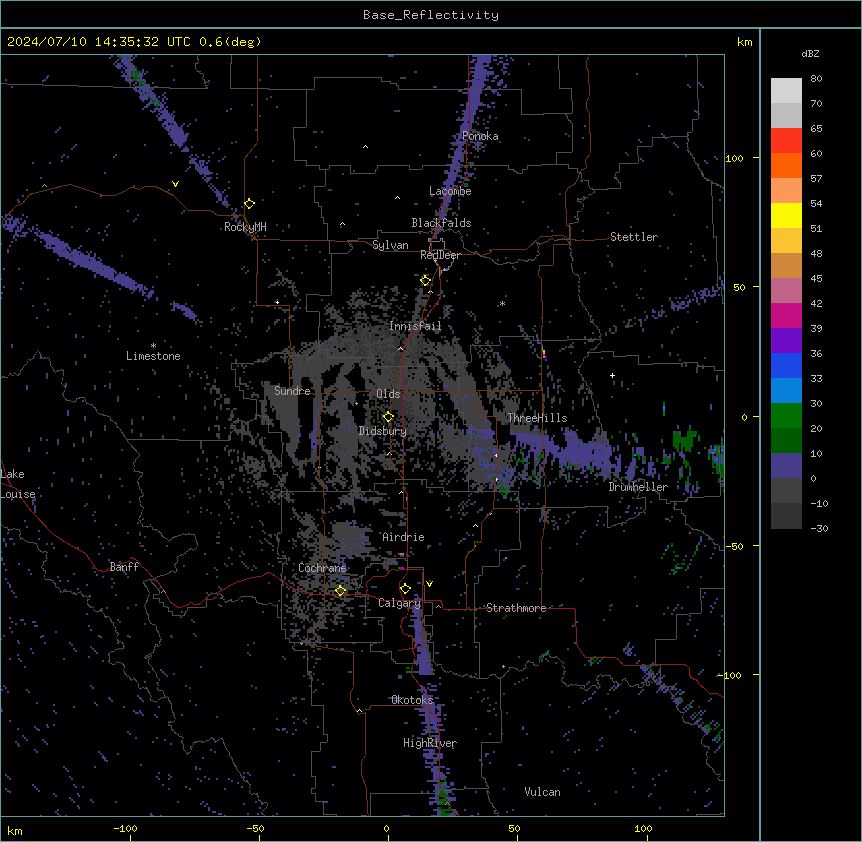Click the Cochrane label
The width and height of the screenshot is (862, 842).
[x=322, y=568]
